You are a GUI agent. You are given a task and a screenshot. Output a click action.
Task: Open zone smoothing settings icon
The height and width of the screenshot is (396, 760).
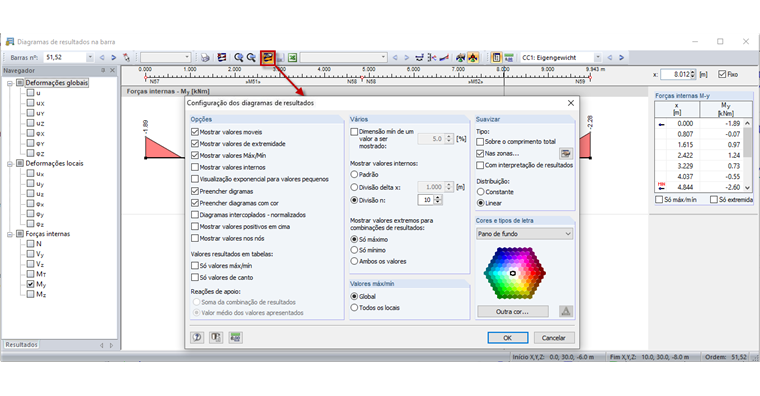(x=565, y=154)
